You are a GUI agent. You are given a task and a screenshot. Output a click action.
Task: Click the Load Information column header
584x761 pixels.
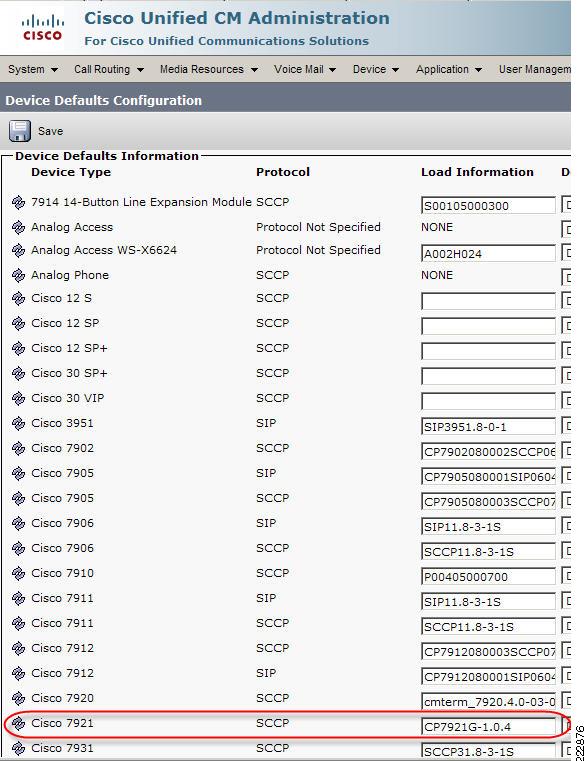pos(477,172)
